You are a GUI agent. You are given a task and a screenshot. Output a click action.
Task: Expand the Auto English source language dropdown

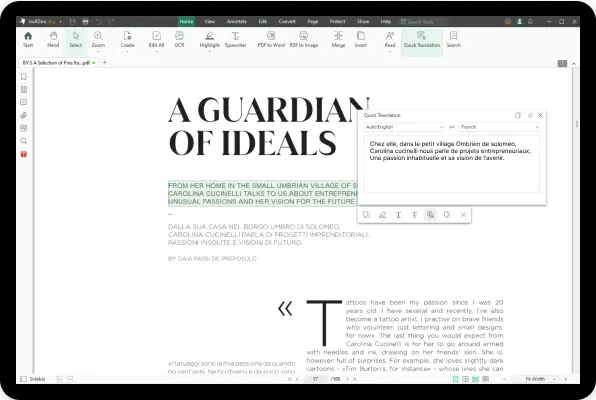(x=404, y=127)
